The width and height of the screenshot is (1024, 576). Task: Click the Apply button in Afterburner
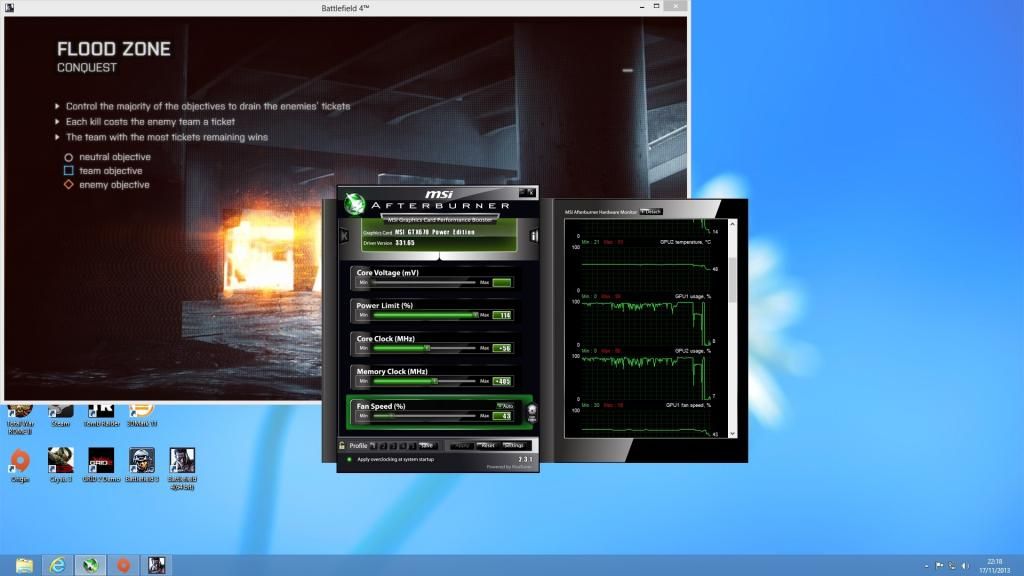point(462,445)
